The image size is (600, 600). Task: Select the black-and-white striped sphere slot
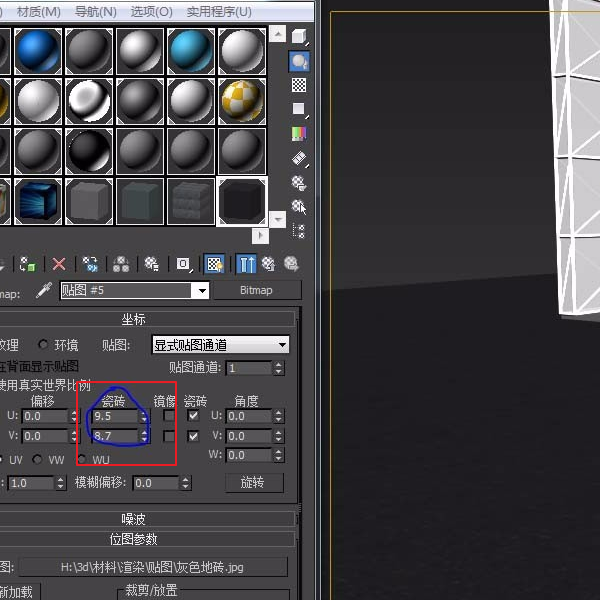coord(89,101)
